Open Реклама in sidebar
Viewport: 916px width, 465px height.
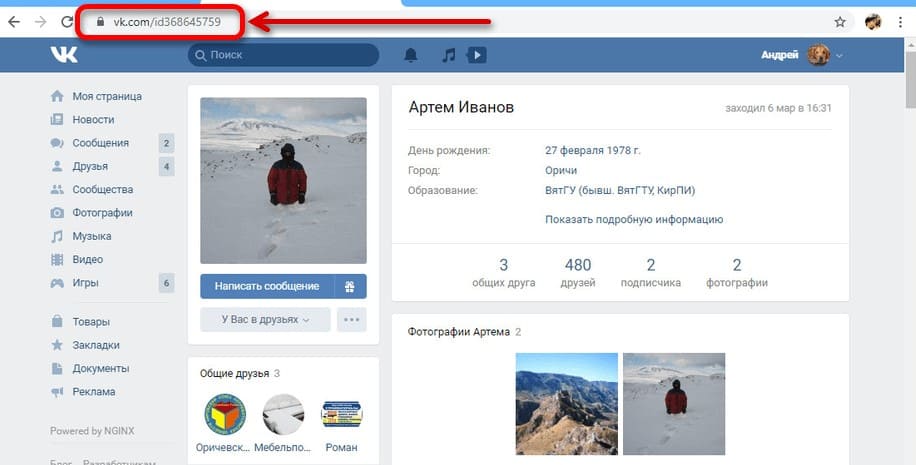pyautogui.click(x=93, y=392)
